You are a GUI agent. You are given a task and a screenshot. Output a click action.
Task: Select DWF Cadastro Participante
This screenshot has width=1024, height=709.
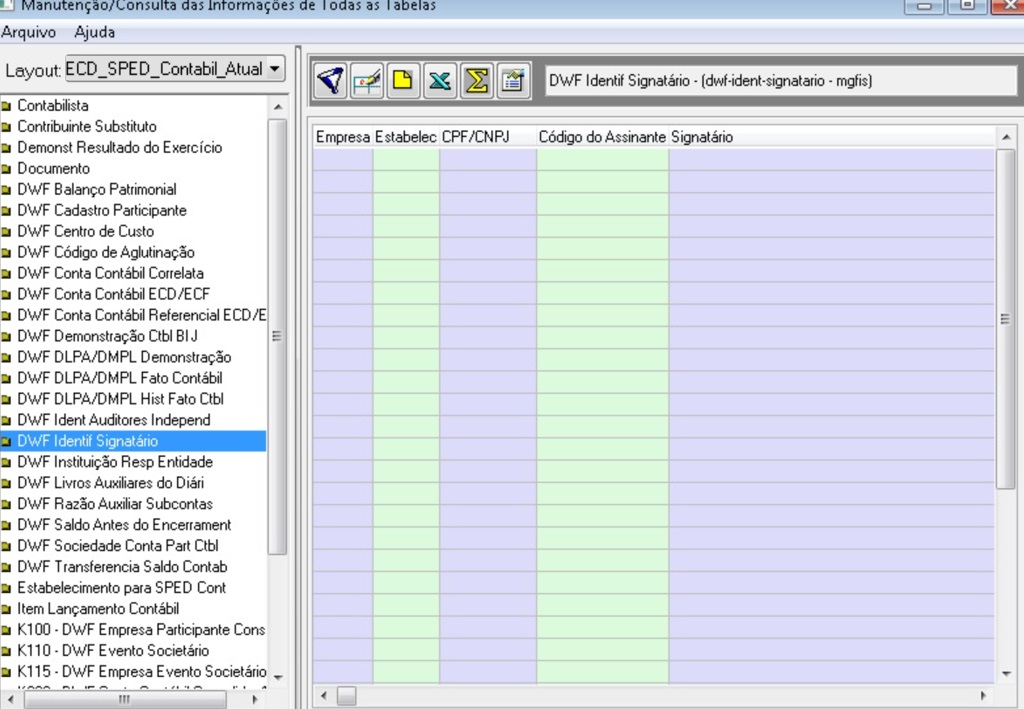pos(102,210)
